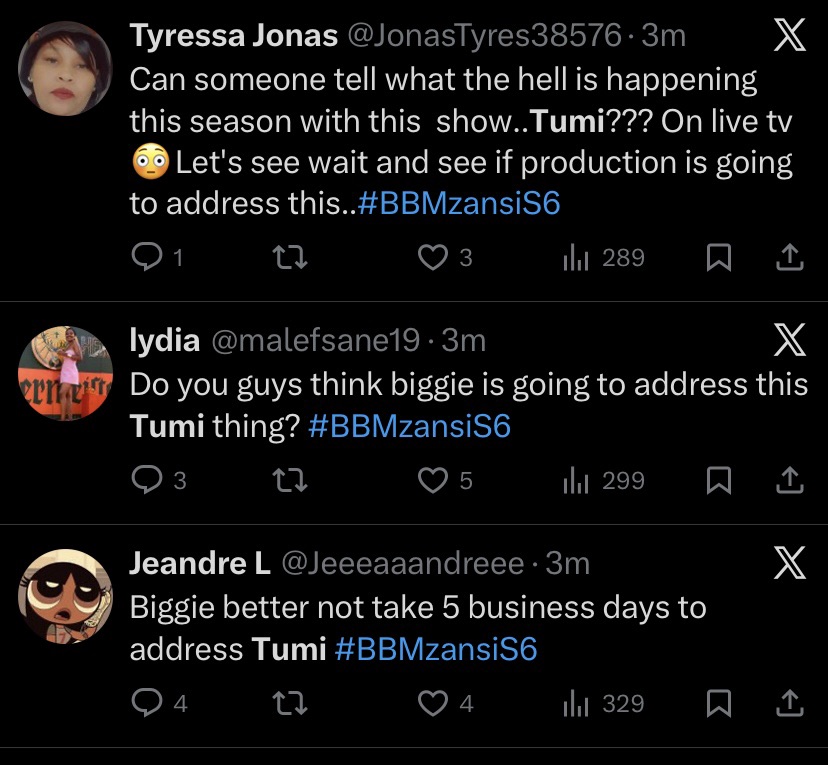Repost lydia's tweet
Screen dimensions: 828x765
(289, 481)
